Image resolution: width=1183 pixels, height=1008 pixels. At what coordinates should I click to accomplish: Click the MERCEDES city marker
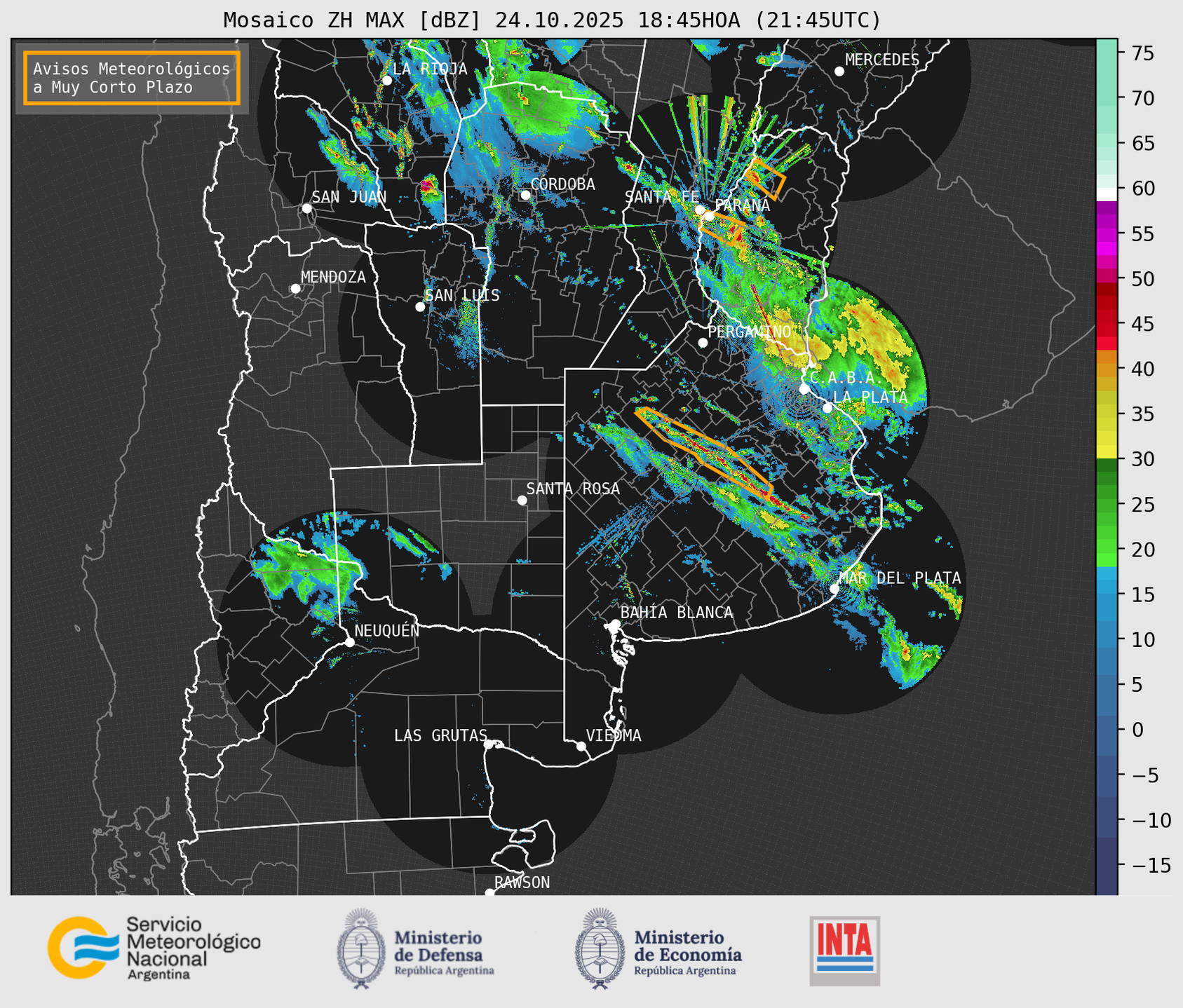coord(839,71)
